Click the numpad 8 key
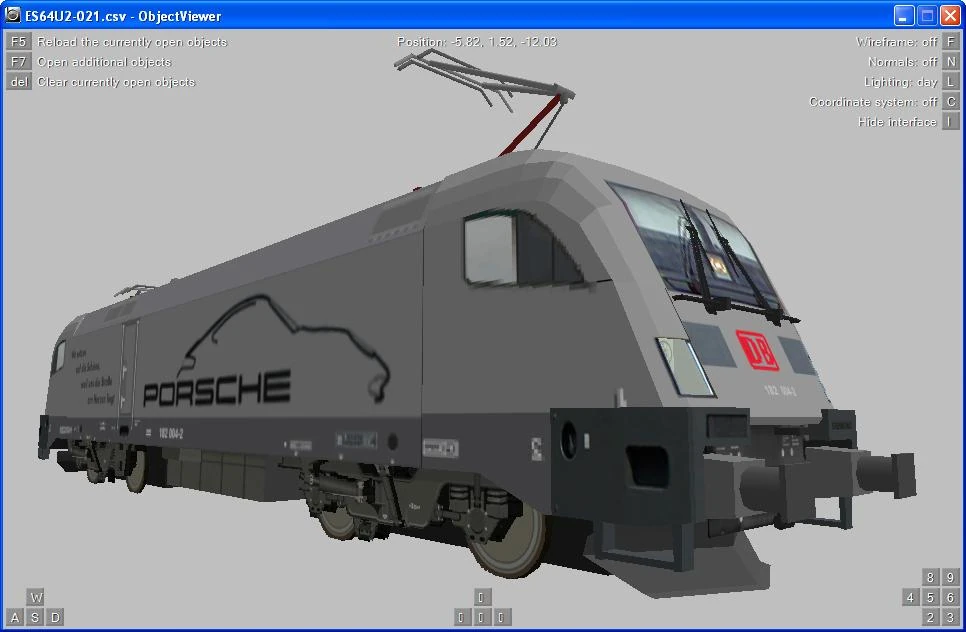 930,577
